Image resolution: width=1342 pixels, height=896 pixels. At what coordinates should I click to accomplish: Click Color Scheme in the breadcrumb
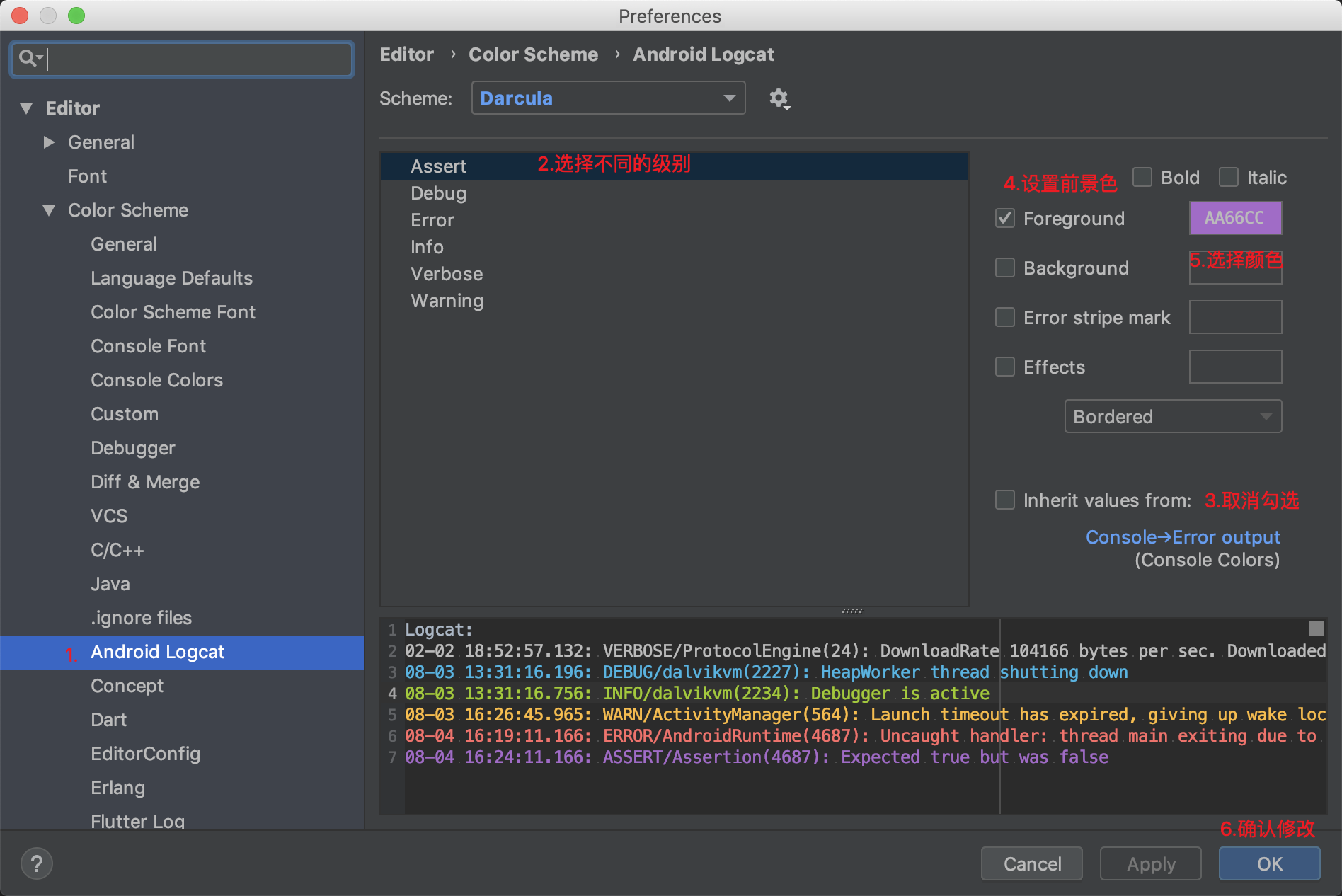(x=533, y=54)
